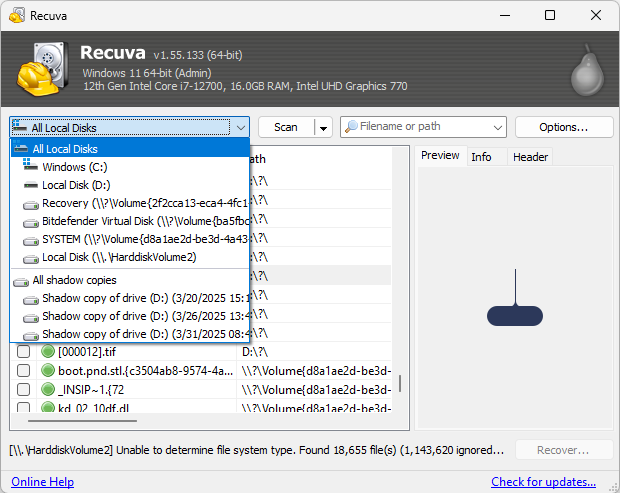Click green status dot for _INSIP~1.{72

48,389
